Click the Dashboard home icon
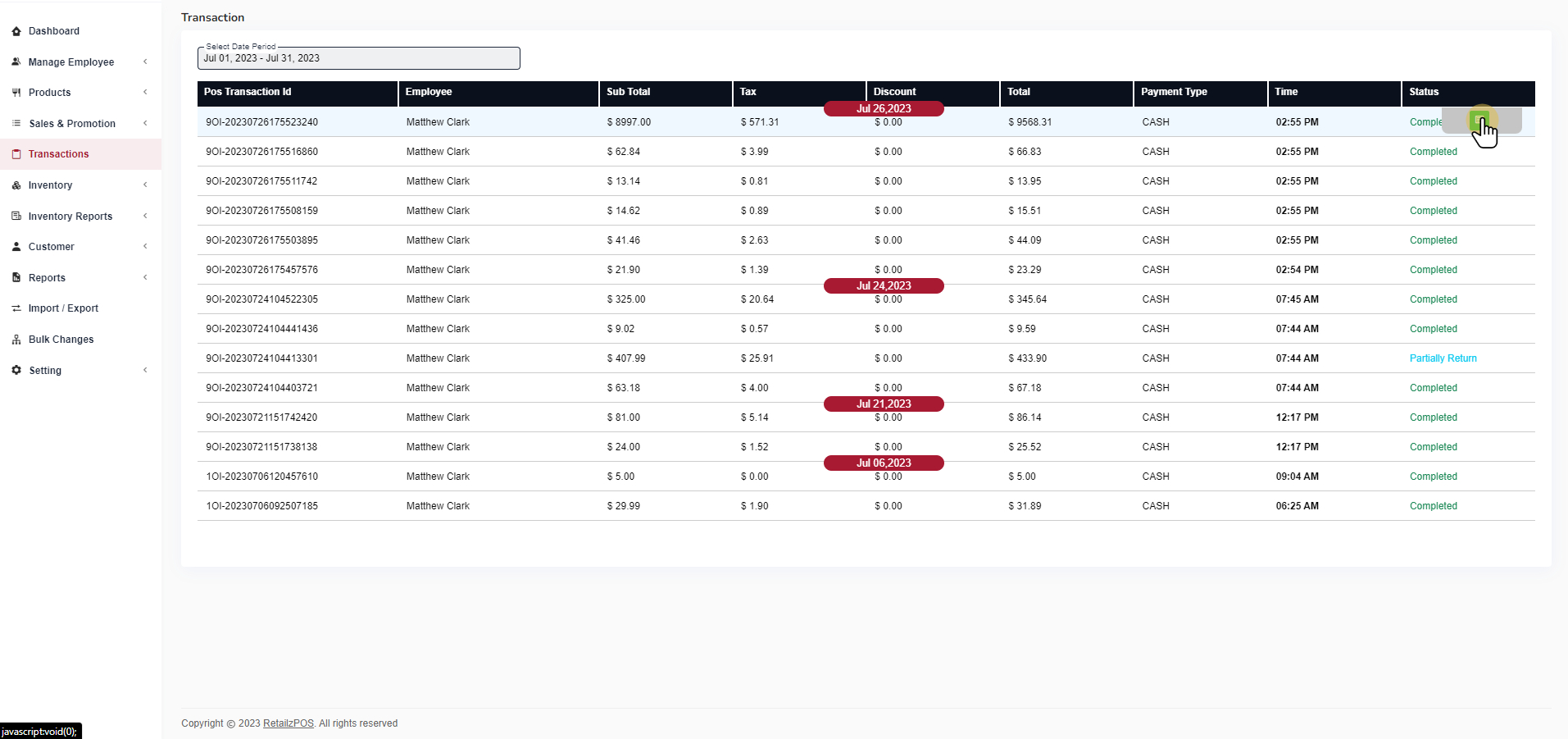 [16, 31]
